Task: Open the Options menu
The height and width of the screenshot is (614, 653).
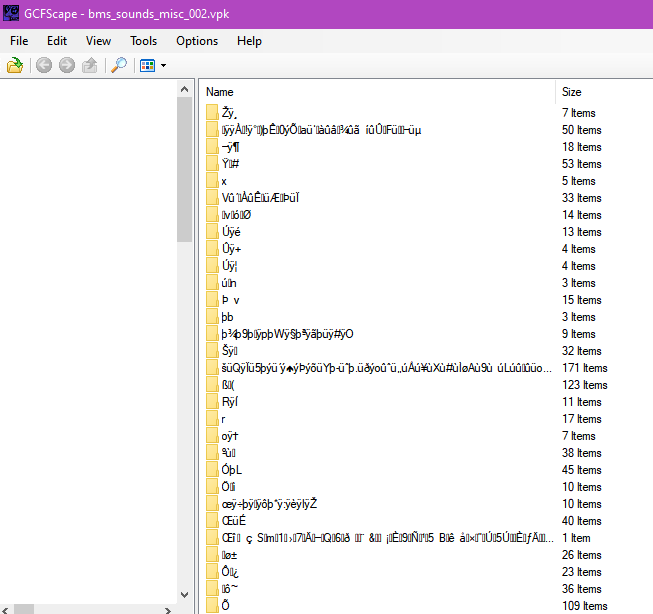Action: (197, 41)
